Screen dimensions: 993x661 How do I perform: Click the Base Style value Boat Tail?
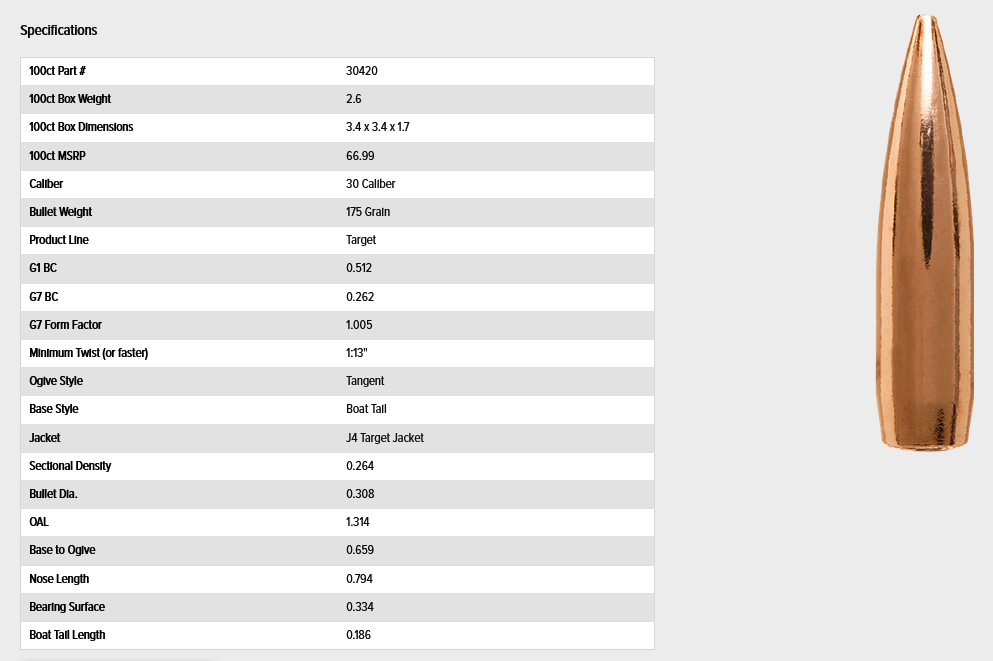coord(366,409)
